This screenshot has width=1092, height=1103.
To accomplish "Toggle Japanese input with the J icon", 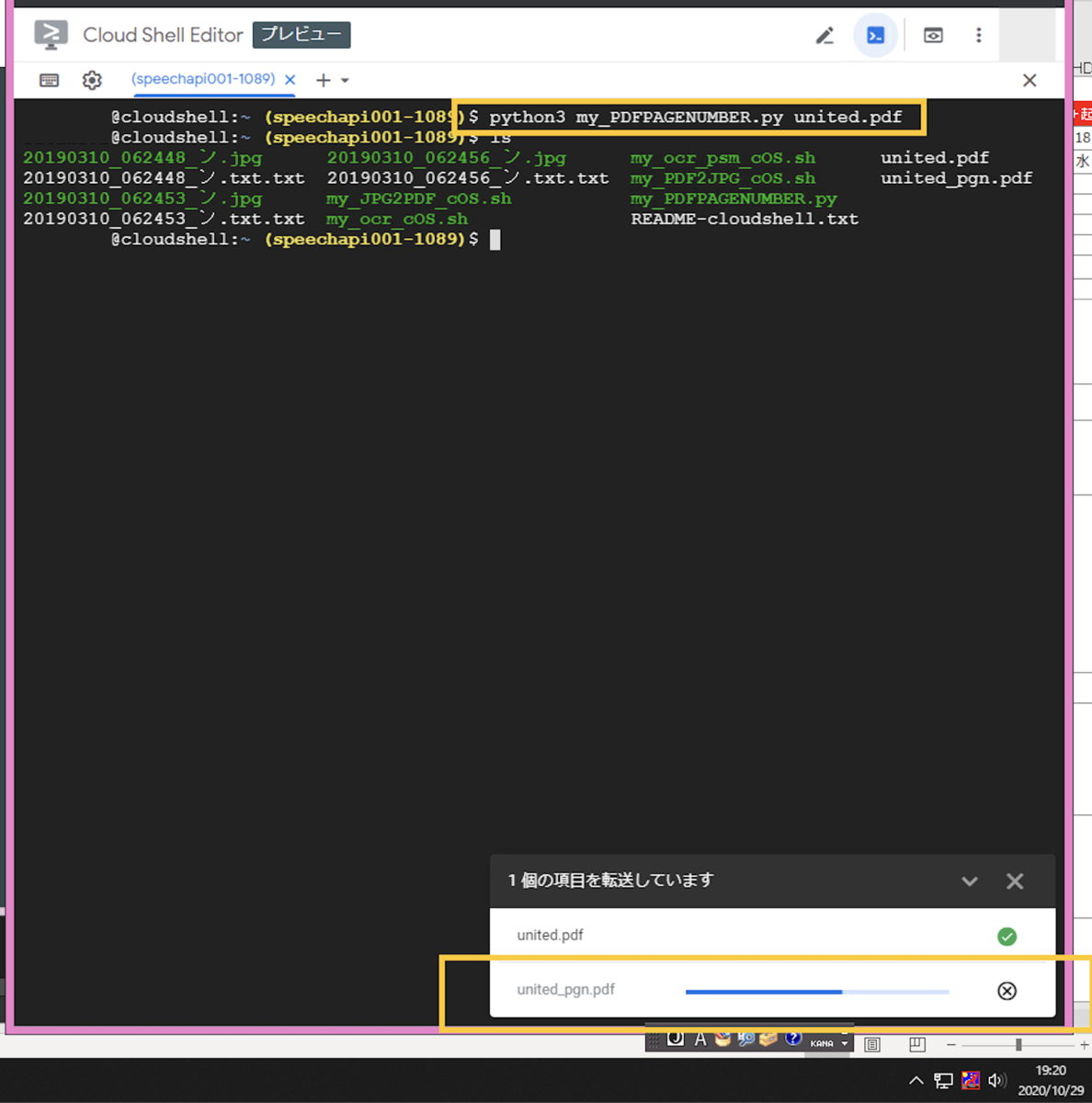I will (x=676, y=1039).
